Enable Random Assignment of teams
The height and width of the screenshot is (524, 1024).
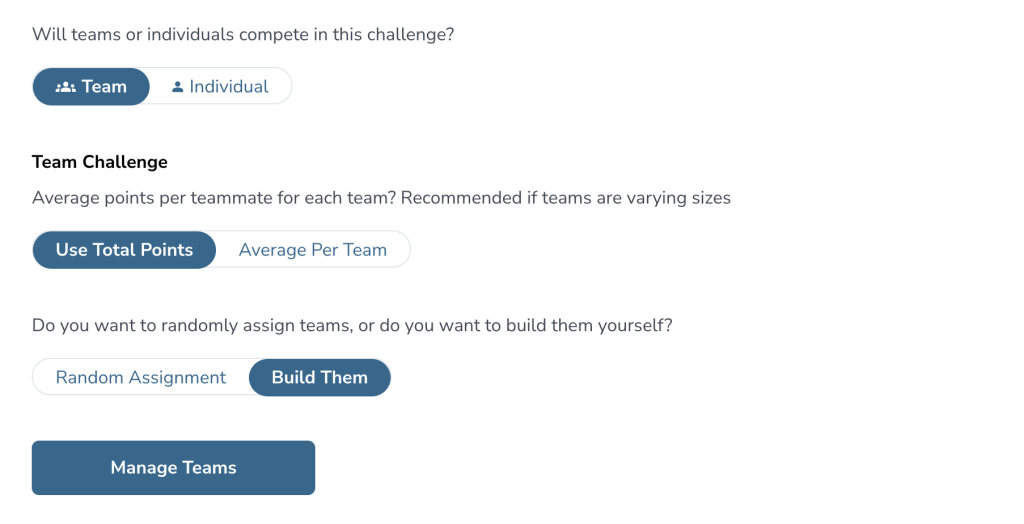pyautogui.click(x=141, y=377)
